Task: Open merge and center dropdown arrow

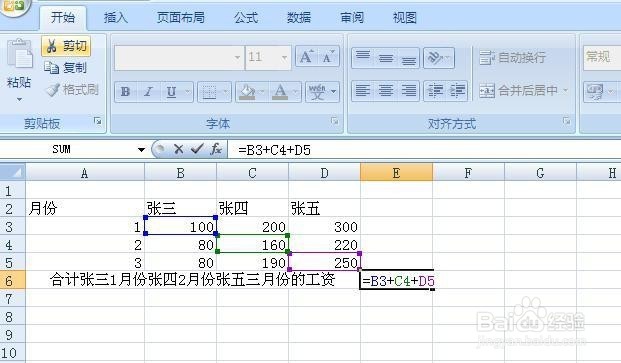Action: (566, 91)
